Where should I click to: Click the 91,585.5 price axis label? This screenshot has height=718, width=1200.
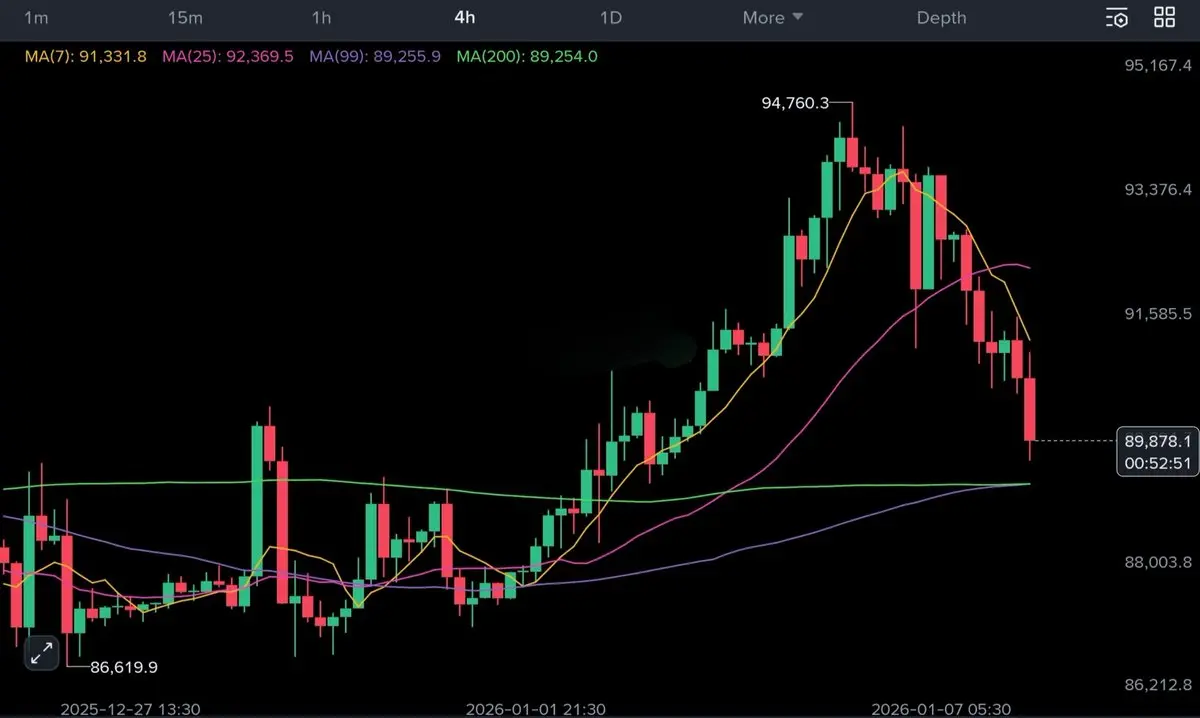pyautogui.click(x=1158, y=314)
